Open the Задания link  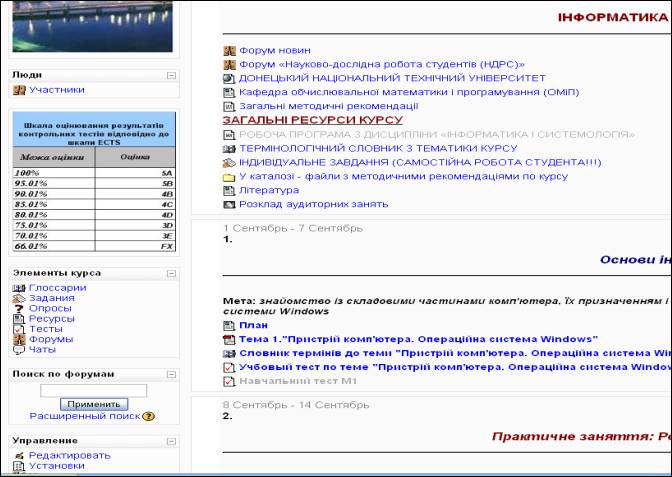[51, 298]
